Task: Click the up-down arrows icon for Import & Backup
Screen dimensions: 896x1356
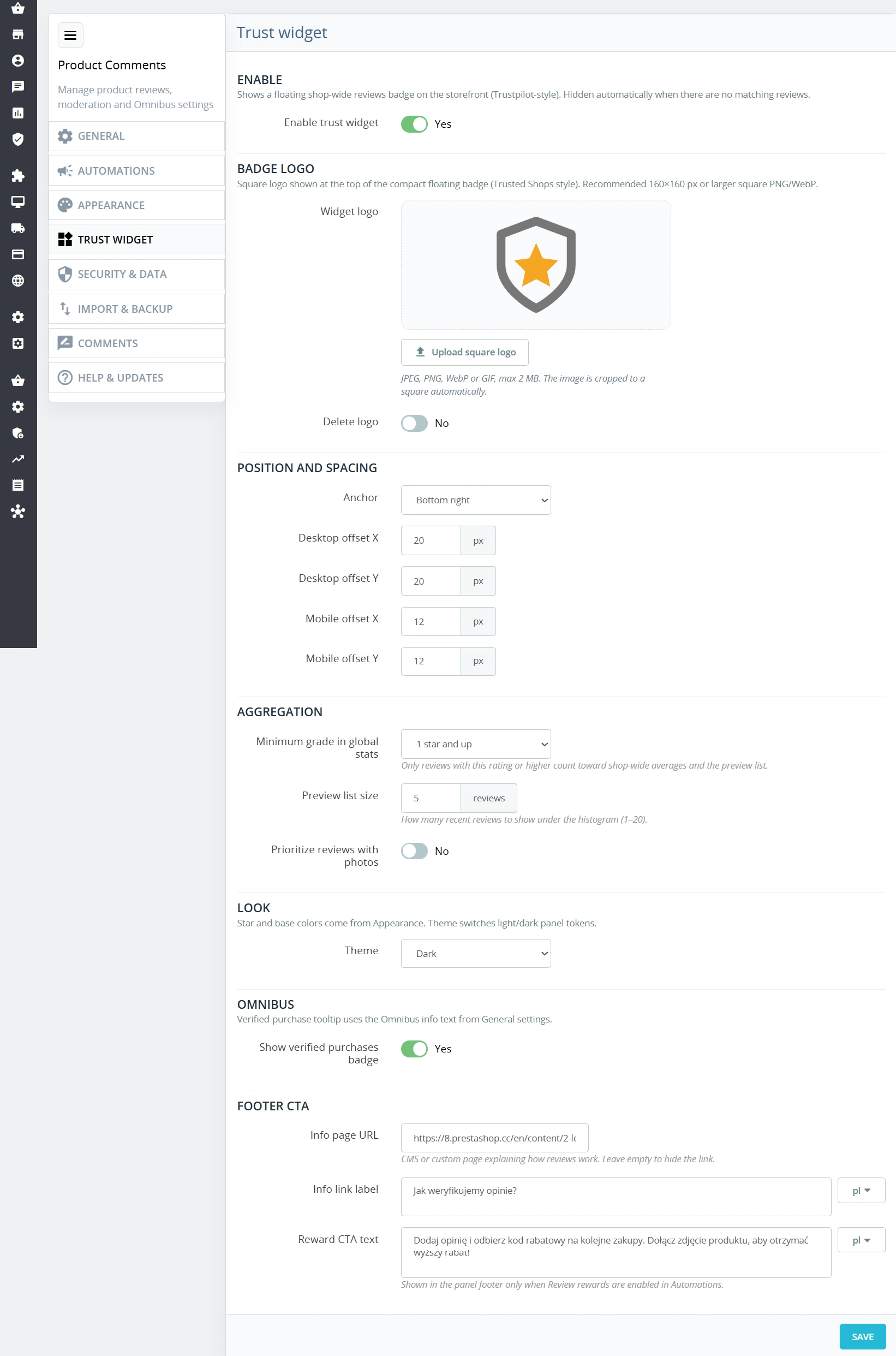Action: pos(65,308)
